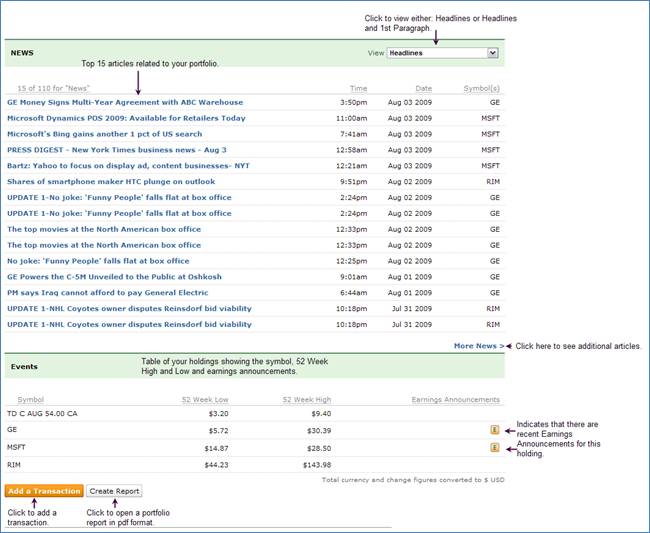Sort events by 52 Week Low header
This screenshot has width=650, height=533.
pos(205,400)
